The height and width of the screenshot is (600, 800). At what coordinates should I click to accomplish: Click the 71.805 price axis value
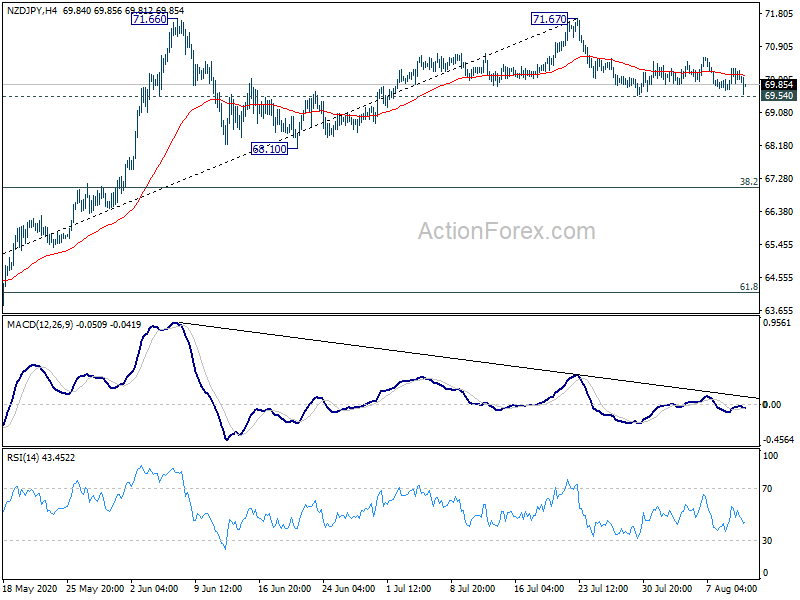tap(779, 14)
